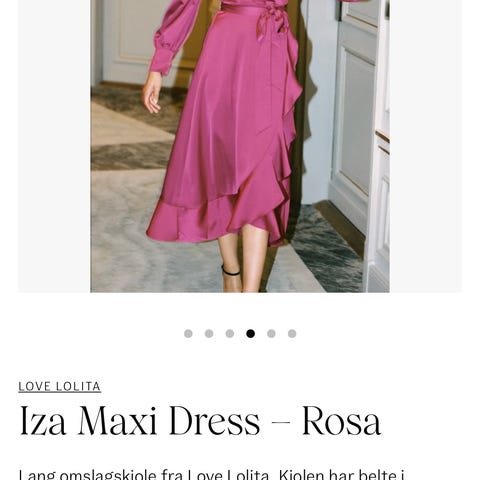Click the active fourth carousel dot

(x=251, y=334)
